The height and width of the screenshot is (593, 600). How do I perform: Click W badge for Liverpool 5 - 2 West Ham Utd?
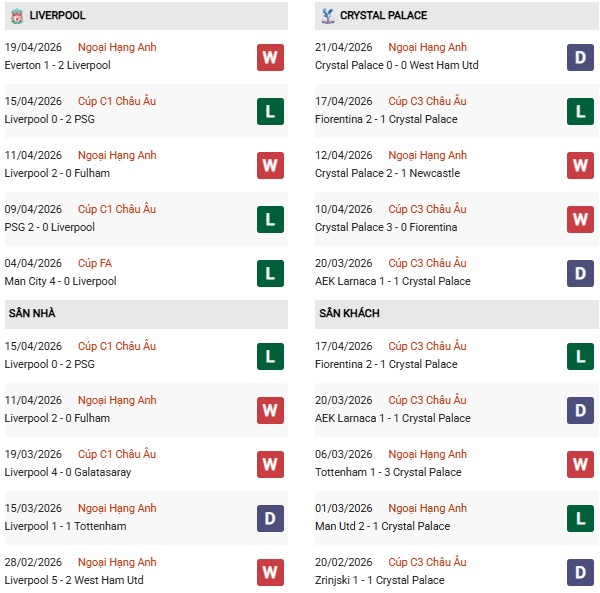coord(270,572)
